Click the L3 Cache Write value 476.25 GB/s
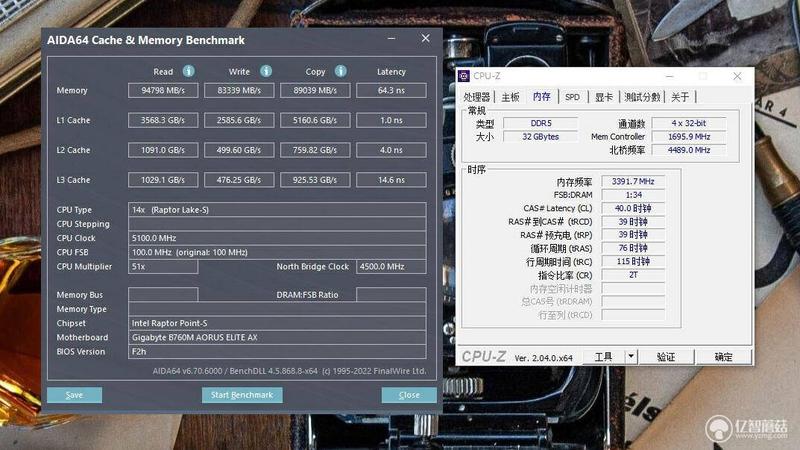This screenshot has height=450, width=800. coord(239,180)
